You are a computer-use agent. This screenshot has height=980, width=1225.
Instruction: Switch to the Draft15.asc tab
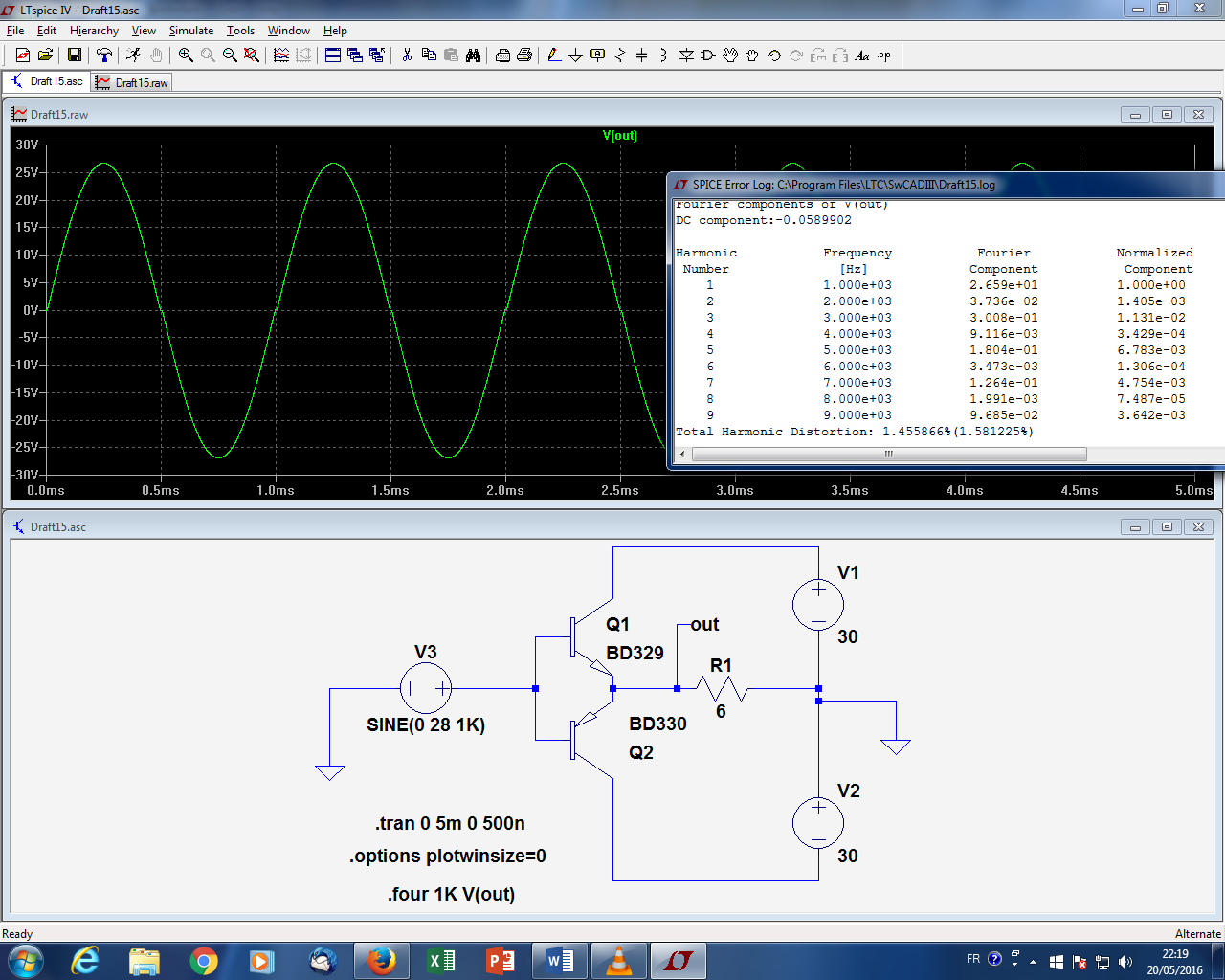(47, 81)
